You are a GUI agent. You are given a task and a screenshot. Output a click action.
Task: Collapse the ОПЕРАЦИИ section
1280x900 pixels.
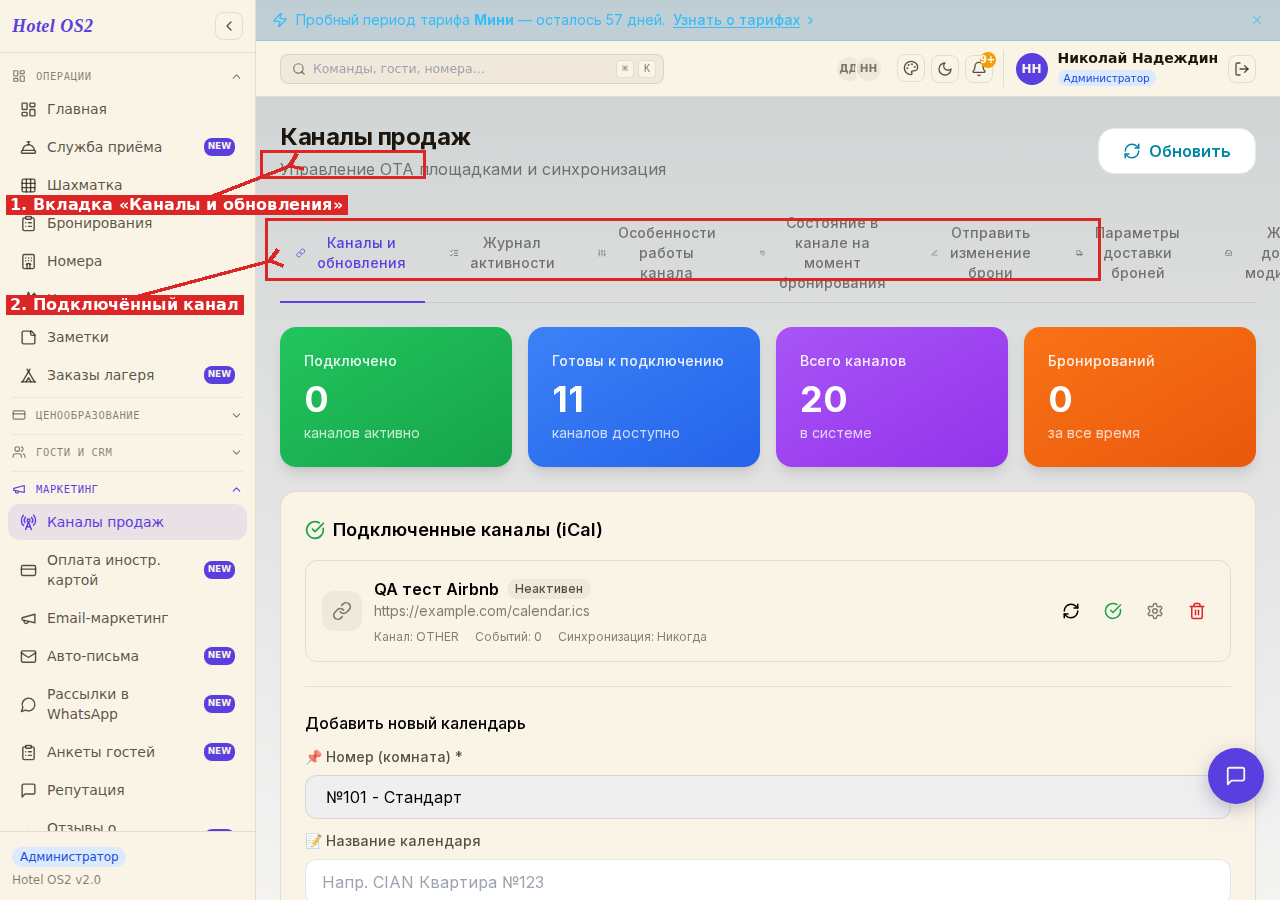click(x=127, y=76)
